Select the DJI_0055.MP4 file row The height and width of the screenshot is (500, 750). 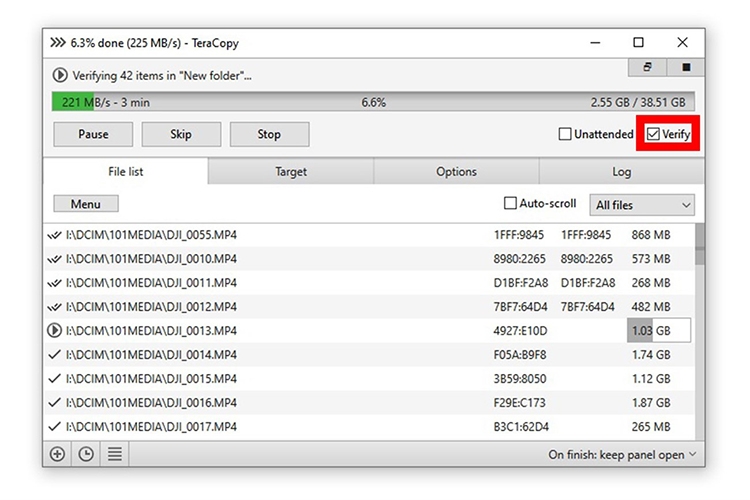point(369,235)
